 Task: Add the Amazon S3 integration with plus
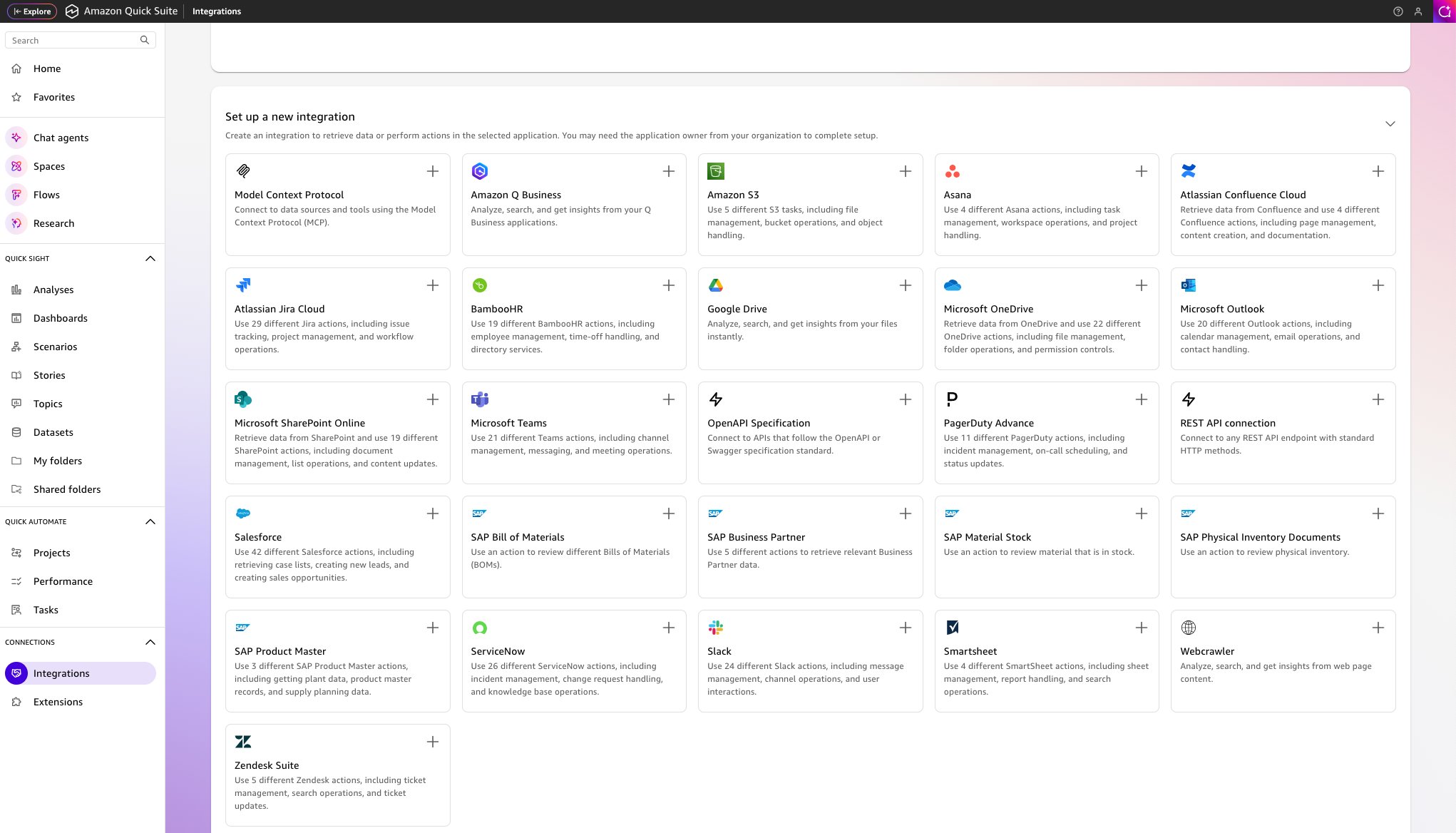click(x=905, y=171)
